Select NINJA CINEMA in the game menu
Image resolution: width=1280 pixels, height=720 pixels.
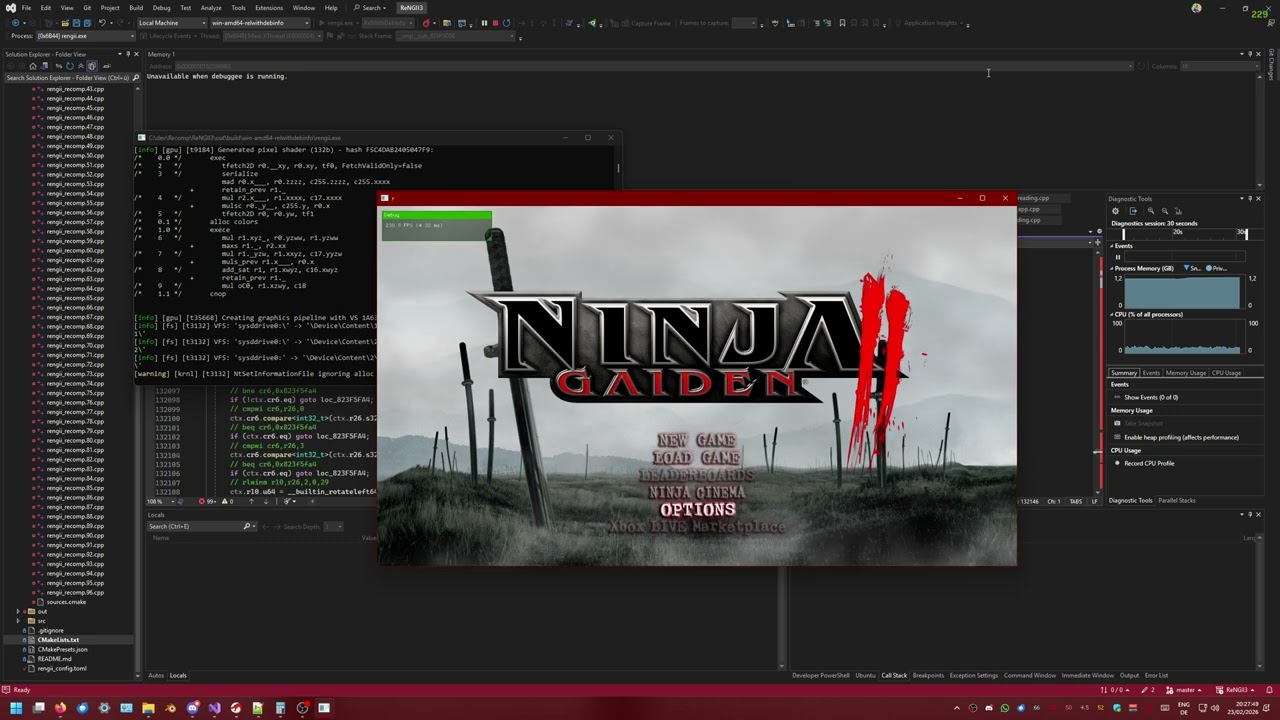[x=697, y=492]
